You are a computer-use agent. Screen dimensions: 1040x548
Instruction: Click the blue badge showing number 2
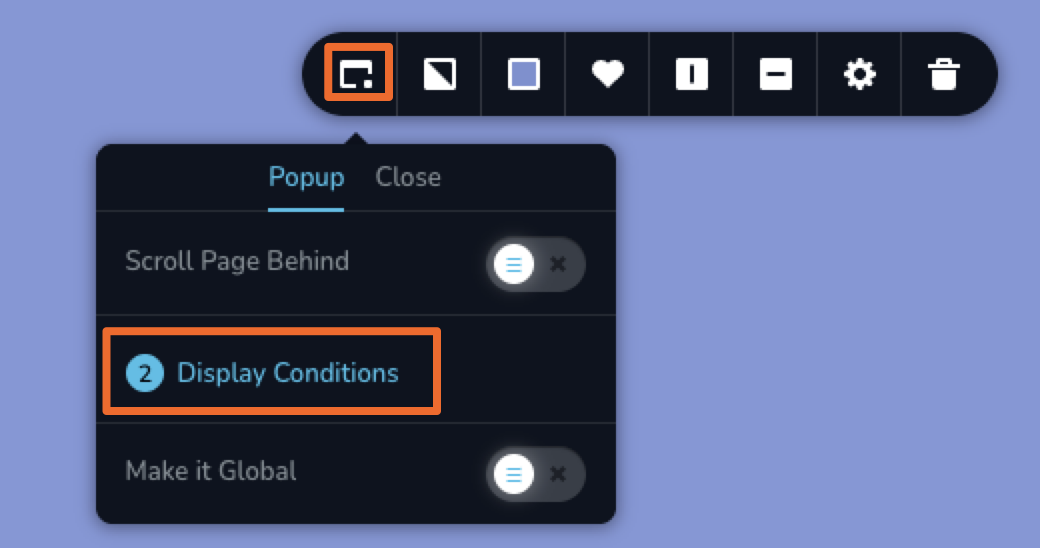pyautogui.click(x=145, y=373)
